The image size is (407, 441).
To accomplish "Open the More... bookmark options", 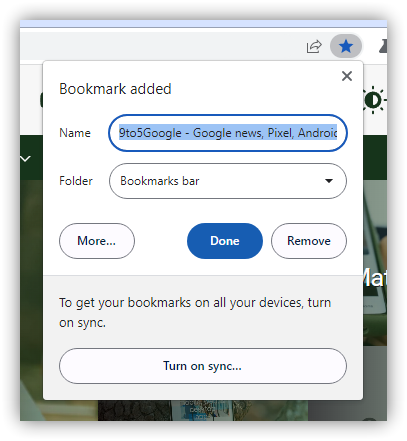I will pyautogui.click(x=97, y=241).
